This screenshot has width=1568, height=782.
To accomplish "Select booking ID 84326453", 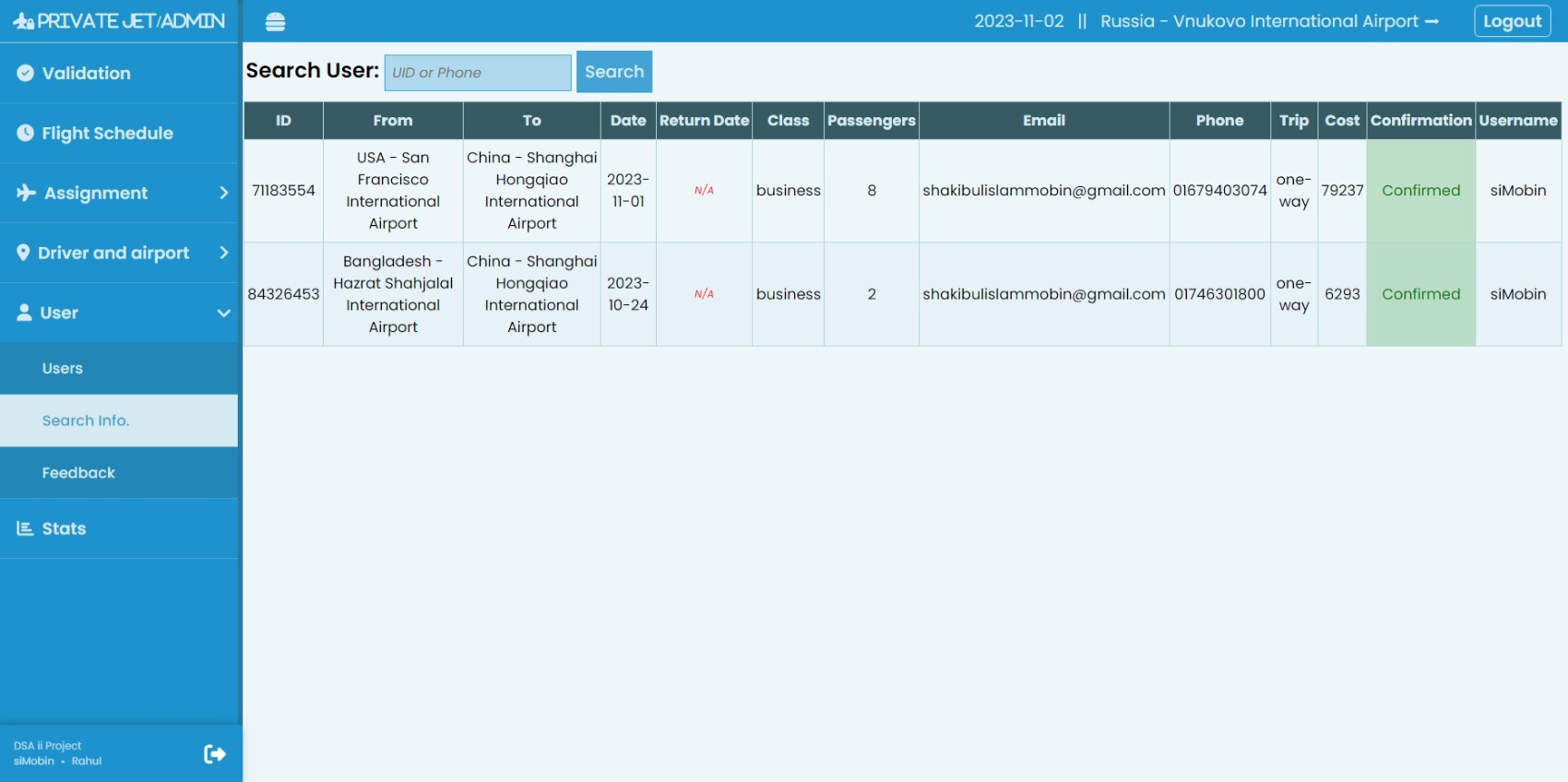I will point(283,294).
